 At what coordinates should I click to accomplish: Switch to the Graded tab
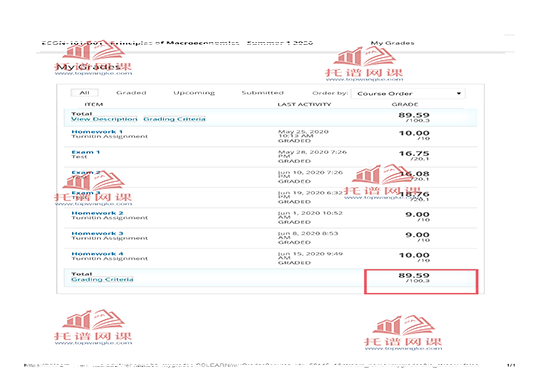[x=131, y=93]
